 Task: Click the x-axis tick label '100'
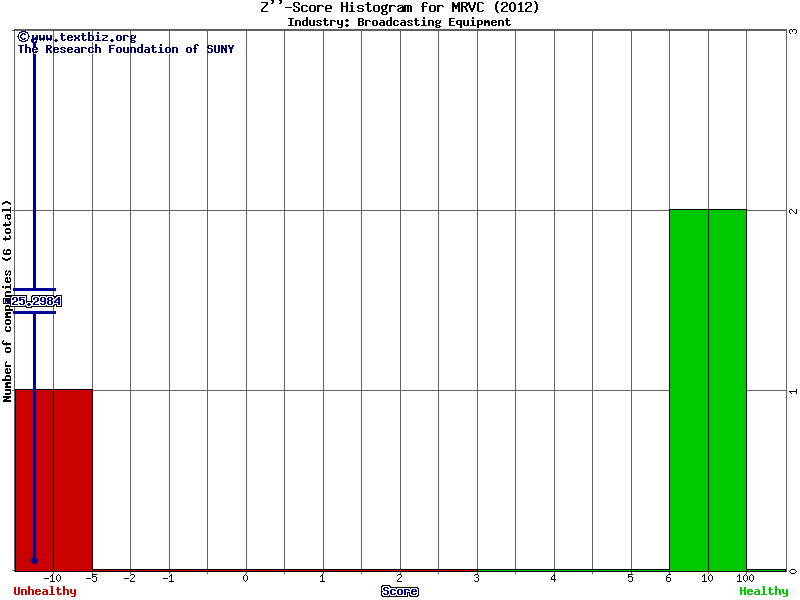coord(745,578)
